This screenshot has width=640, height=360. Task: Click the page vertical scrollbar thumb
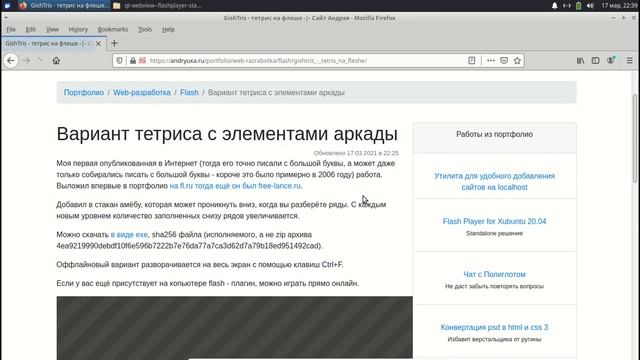[635, 138]
